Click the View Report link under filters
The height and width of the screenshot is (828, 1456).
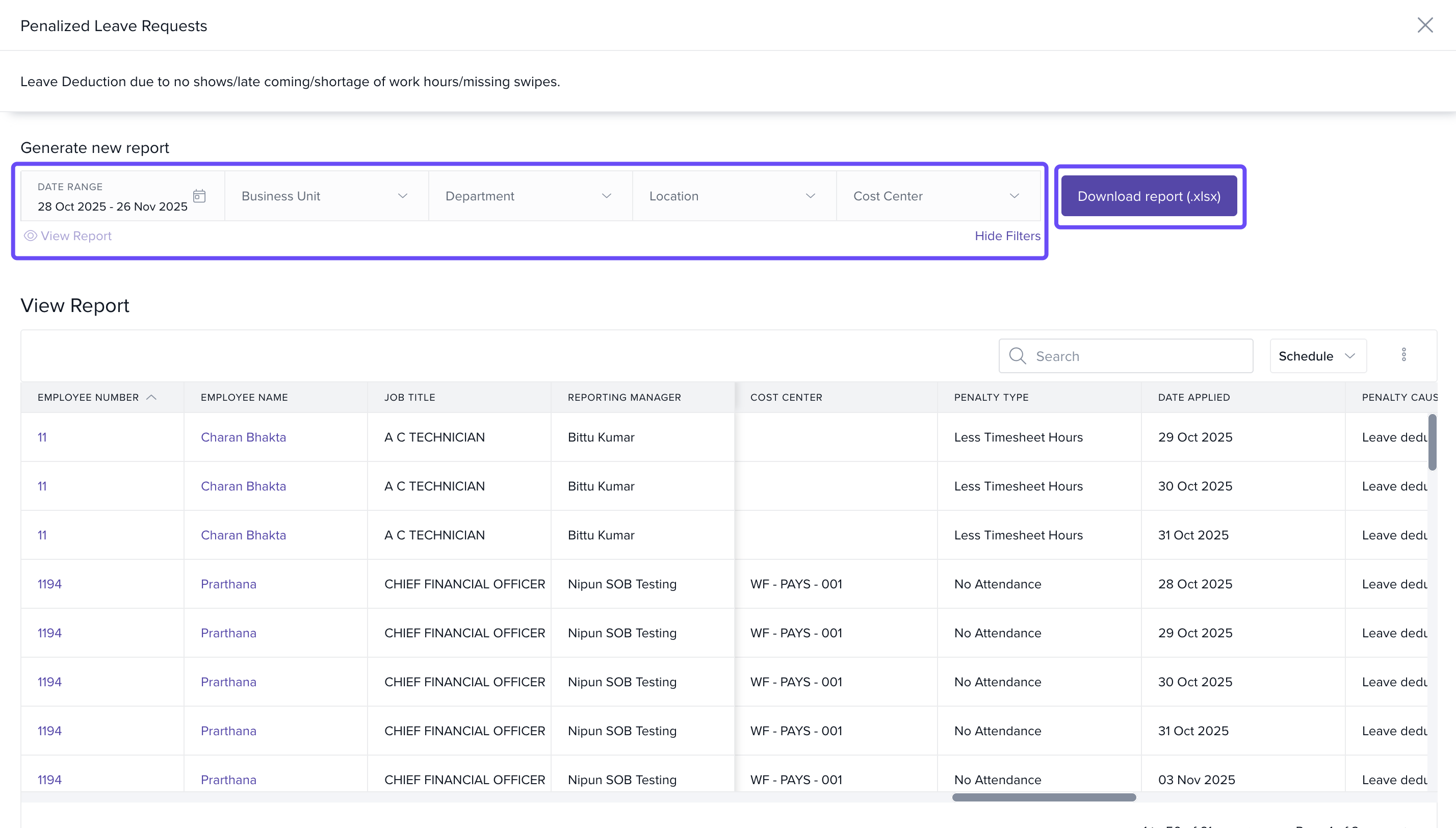(x=75, y=236)
